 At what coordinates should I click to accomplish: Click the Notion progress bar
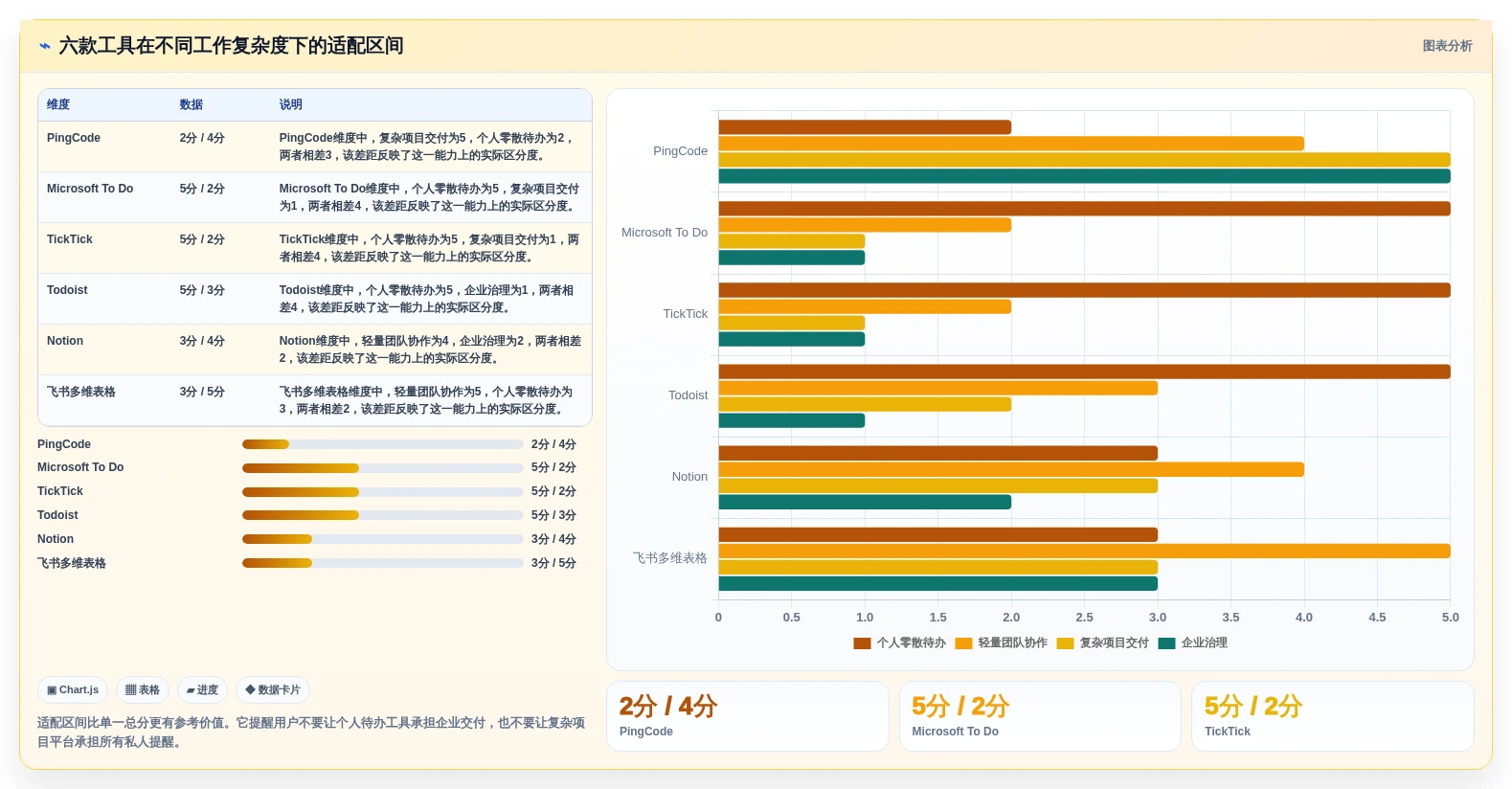[382, 539]
